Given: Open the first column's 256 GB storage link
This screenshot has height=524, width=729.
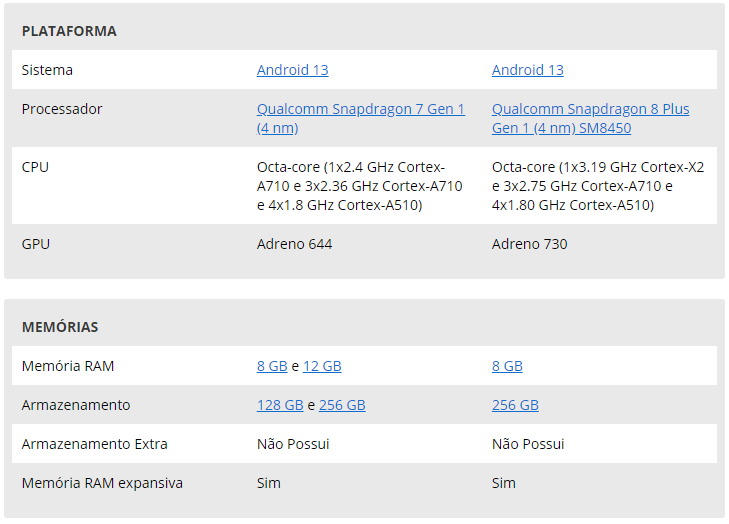Looking at the screenshot, I should (342, 405).
